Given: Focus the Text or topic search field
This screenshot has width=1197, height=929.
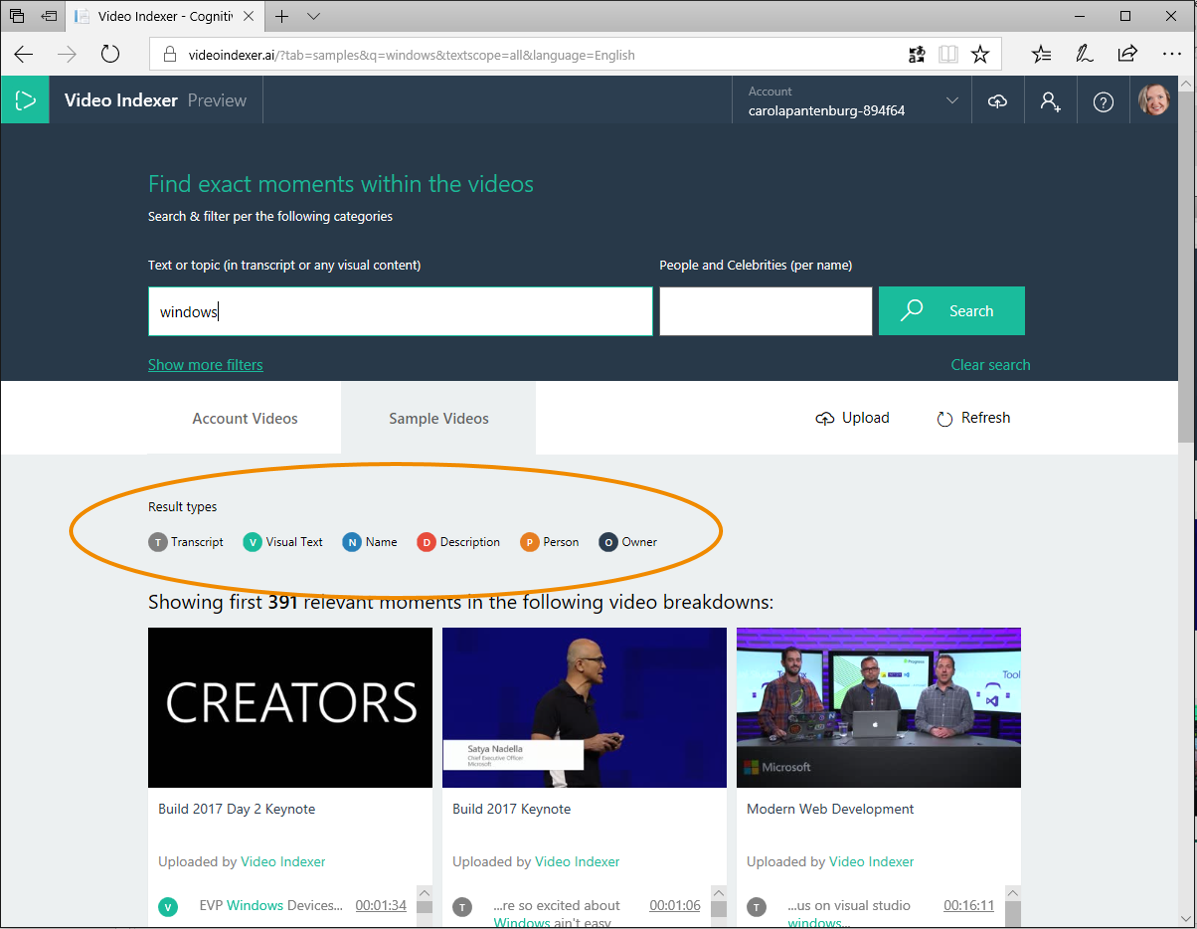Looking at the screenshot, I should [400, 311].
